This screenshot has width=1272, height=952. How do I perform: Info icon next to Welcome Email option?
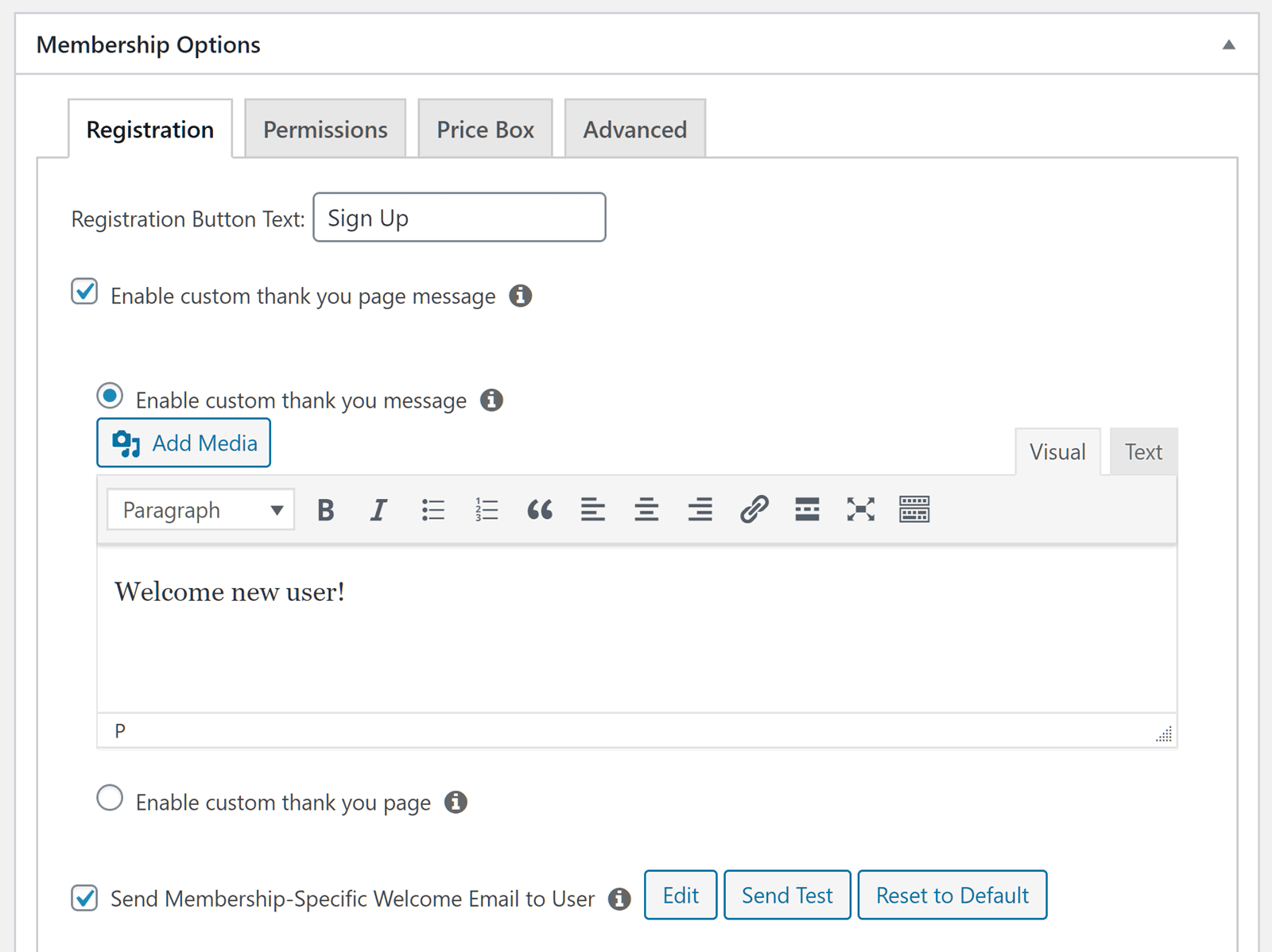click(x=619, y=899)
